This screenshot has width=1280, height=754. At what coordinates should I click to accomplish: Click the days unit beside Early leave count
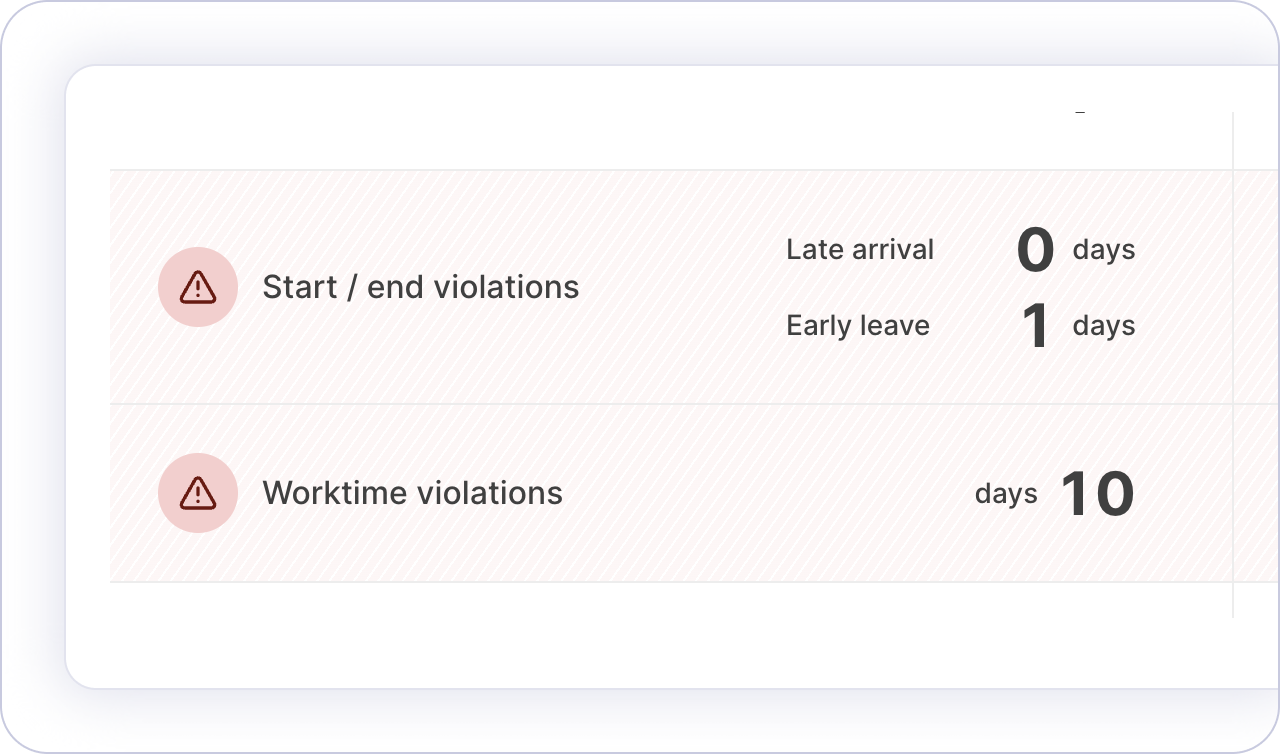tap(1104, 325)
